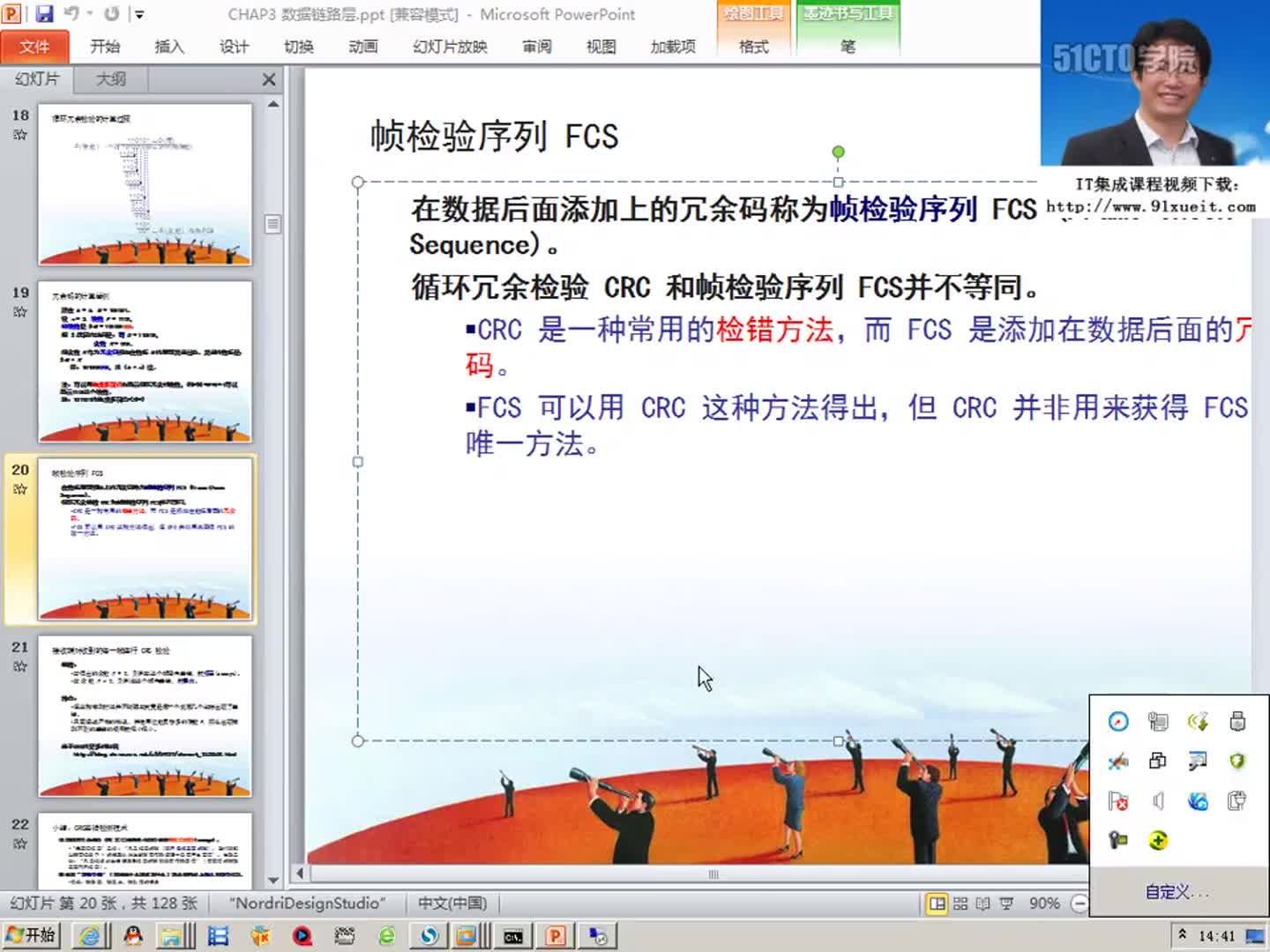The width and height of the screenshot is (1270, 952).
Task: Click volume speaker tray icon
Action: point(1158,800)
